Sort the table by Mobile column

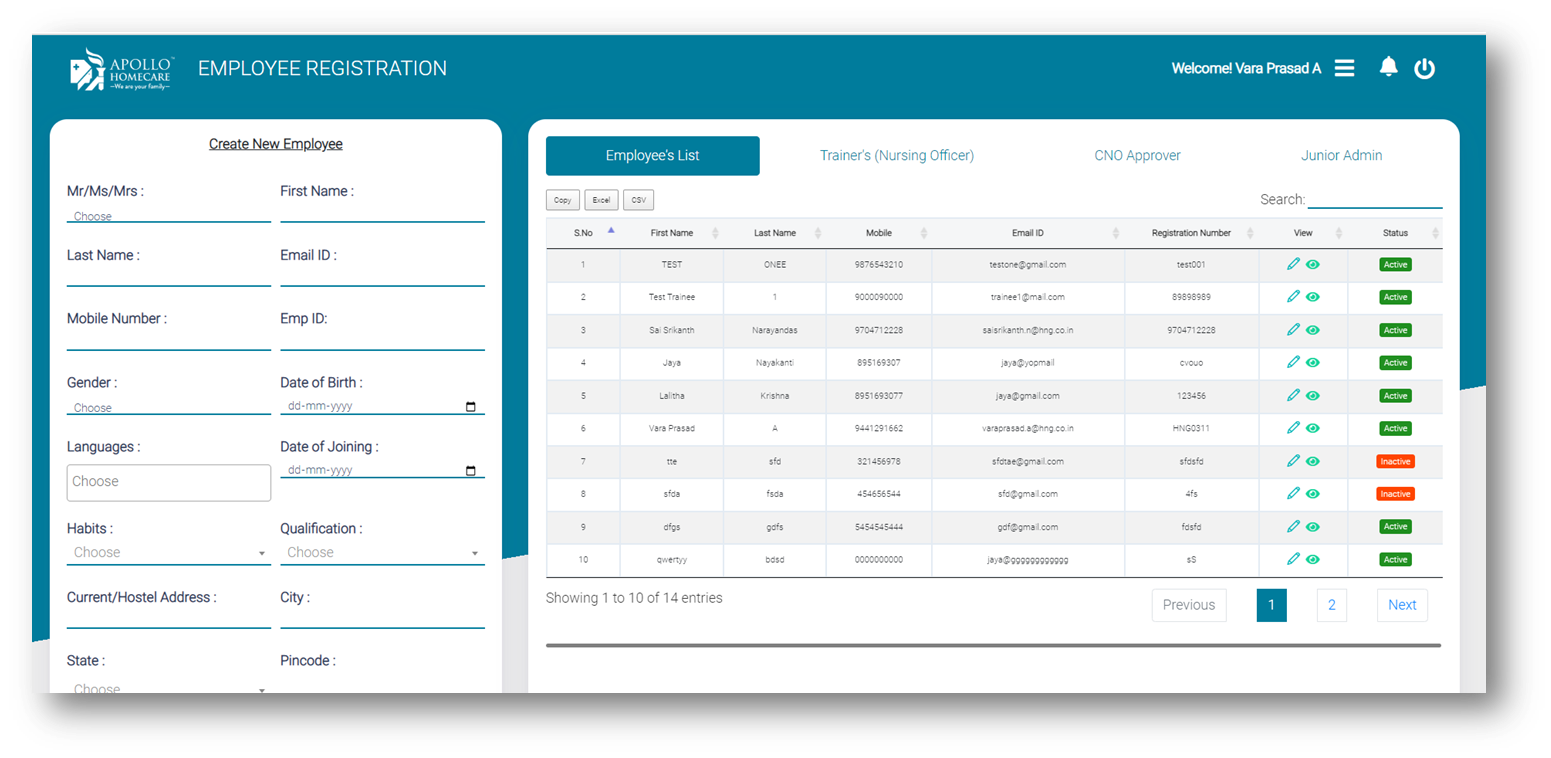(x=878, y=232)
